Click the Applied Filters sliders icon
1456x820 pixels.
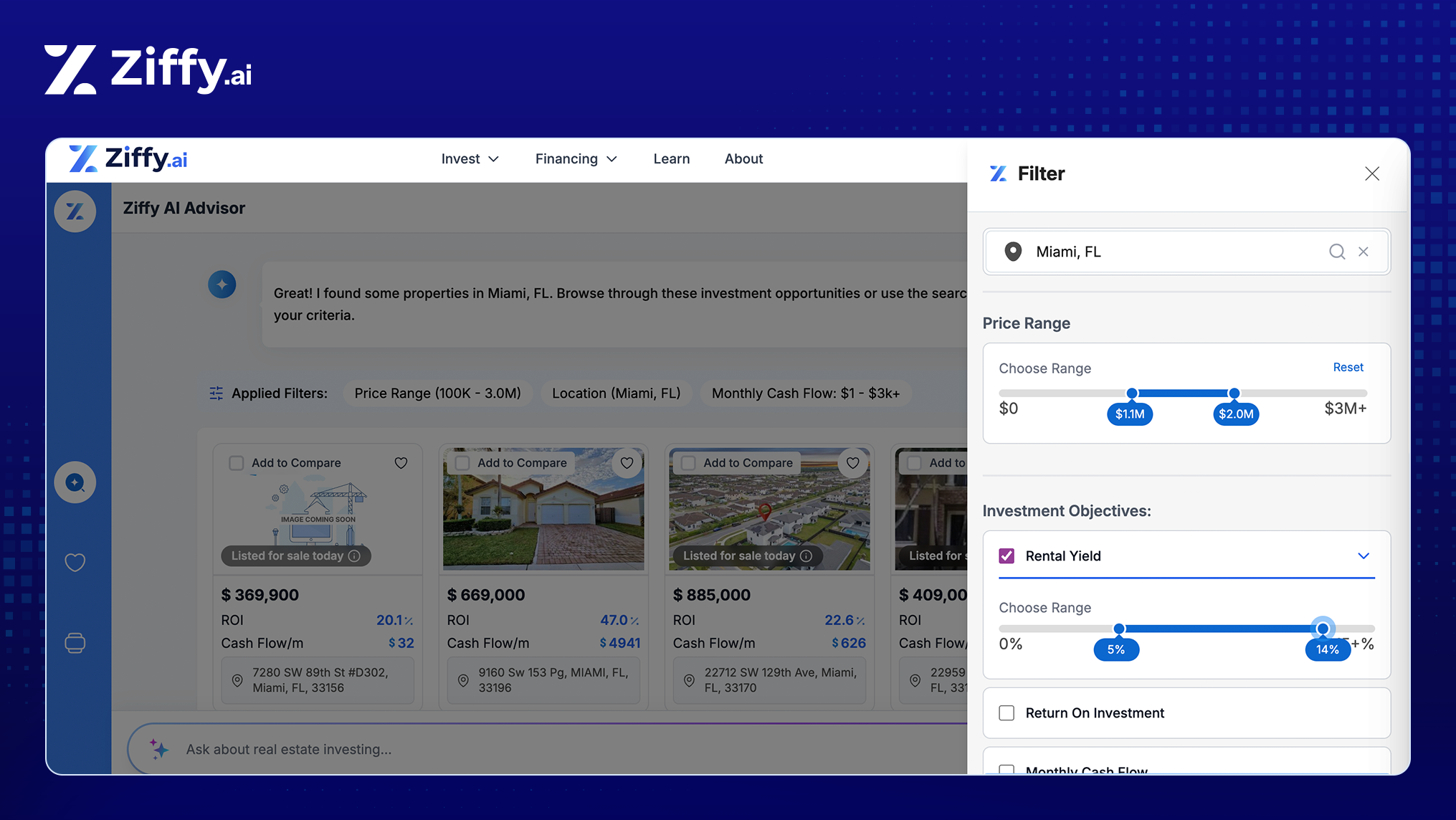(217, 394)
